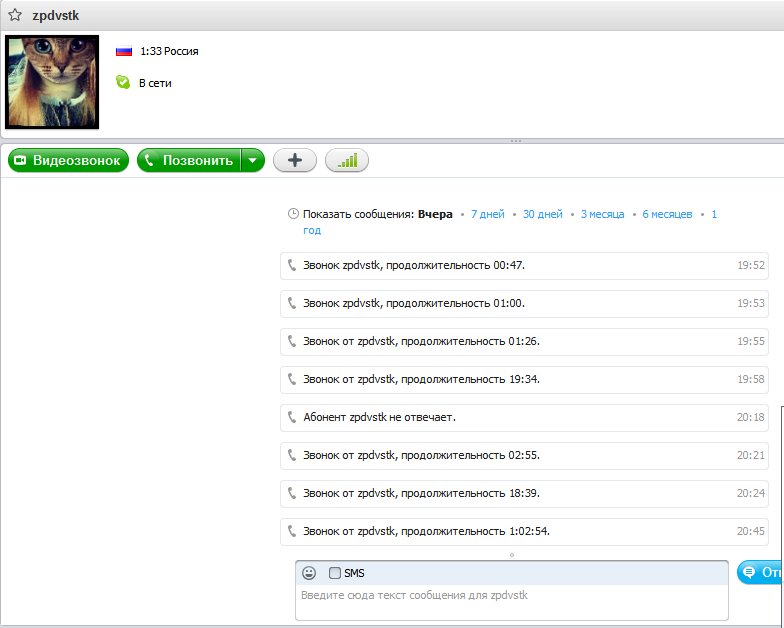The image size is (784, 628).
Task: Click phone icon of the 00:47 call entry
Action: [292, 265]
